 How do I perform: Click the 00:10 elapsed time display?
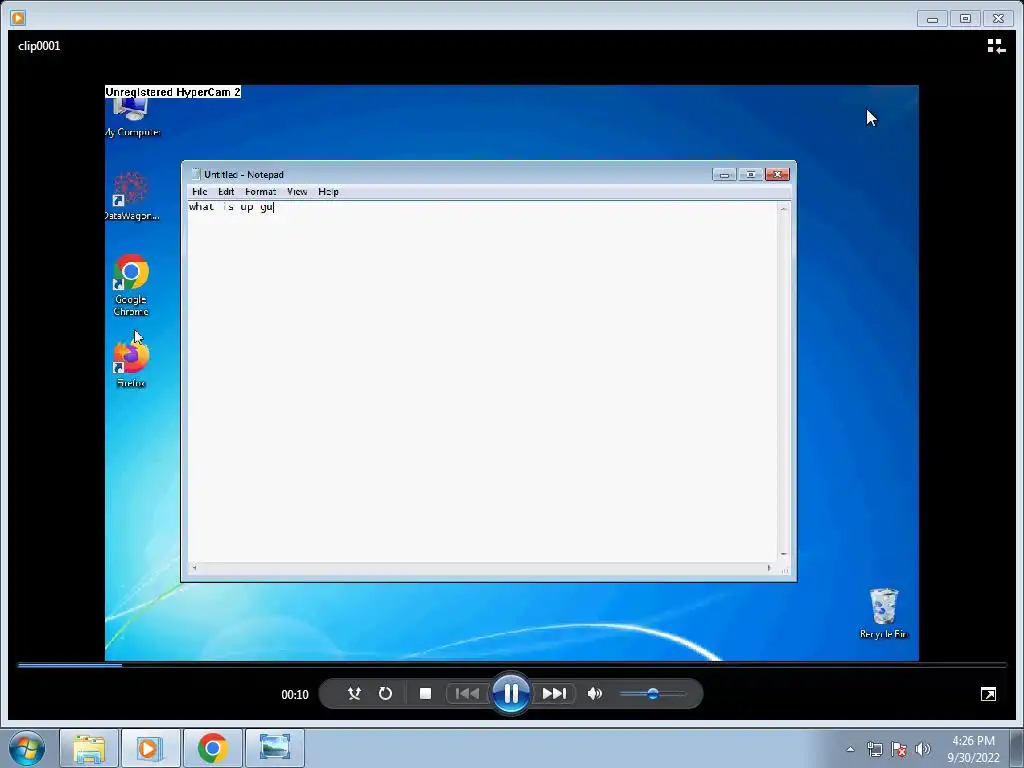pos(295,694)
